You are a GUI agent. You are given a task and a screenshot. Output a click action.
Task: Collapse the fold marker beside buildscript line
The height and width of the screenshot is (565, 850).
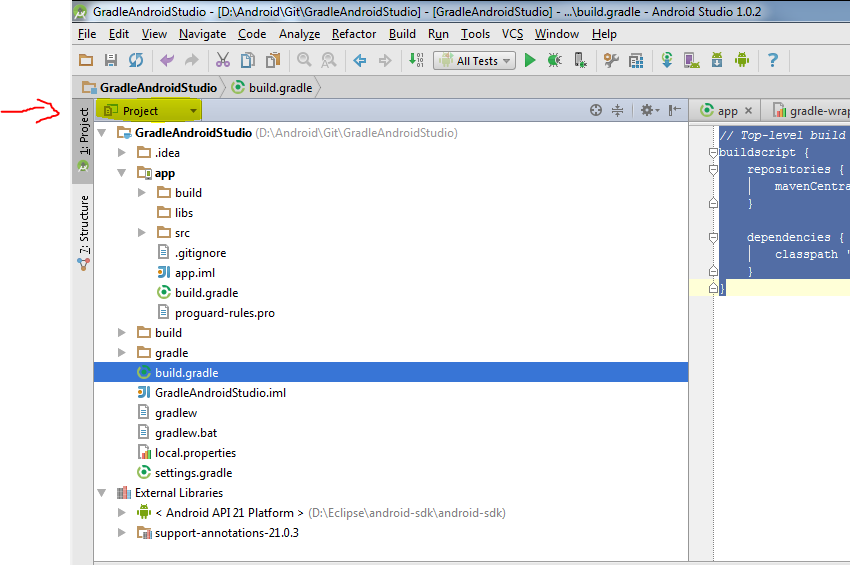714,153
